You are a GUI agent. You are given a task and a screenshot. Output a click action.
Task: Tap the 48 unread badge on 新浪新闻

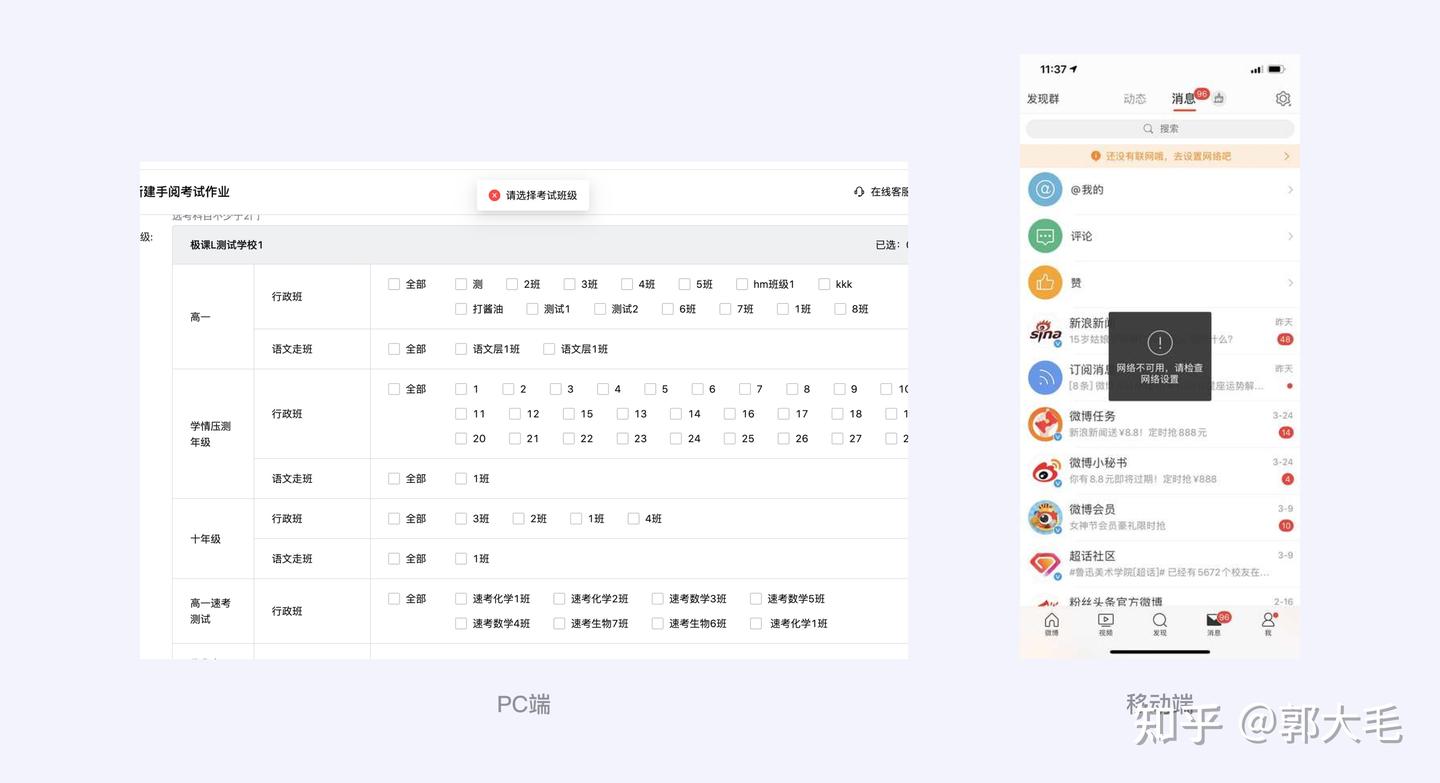[x=1285, y=339]
